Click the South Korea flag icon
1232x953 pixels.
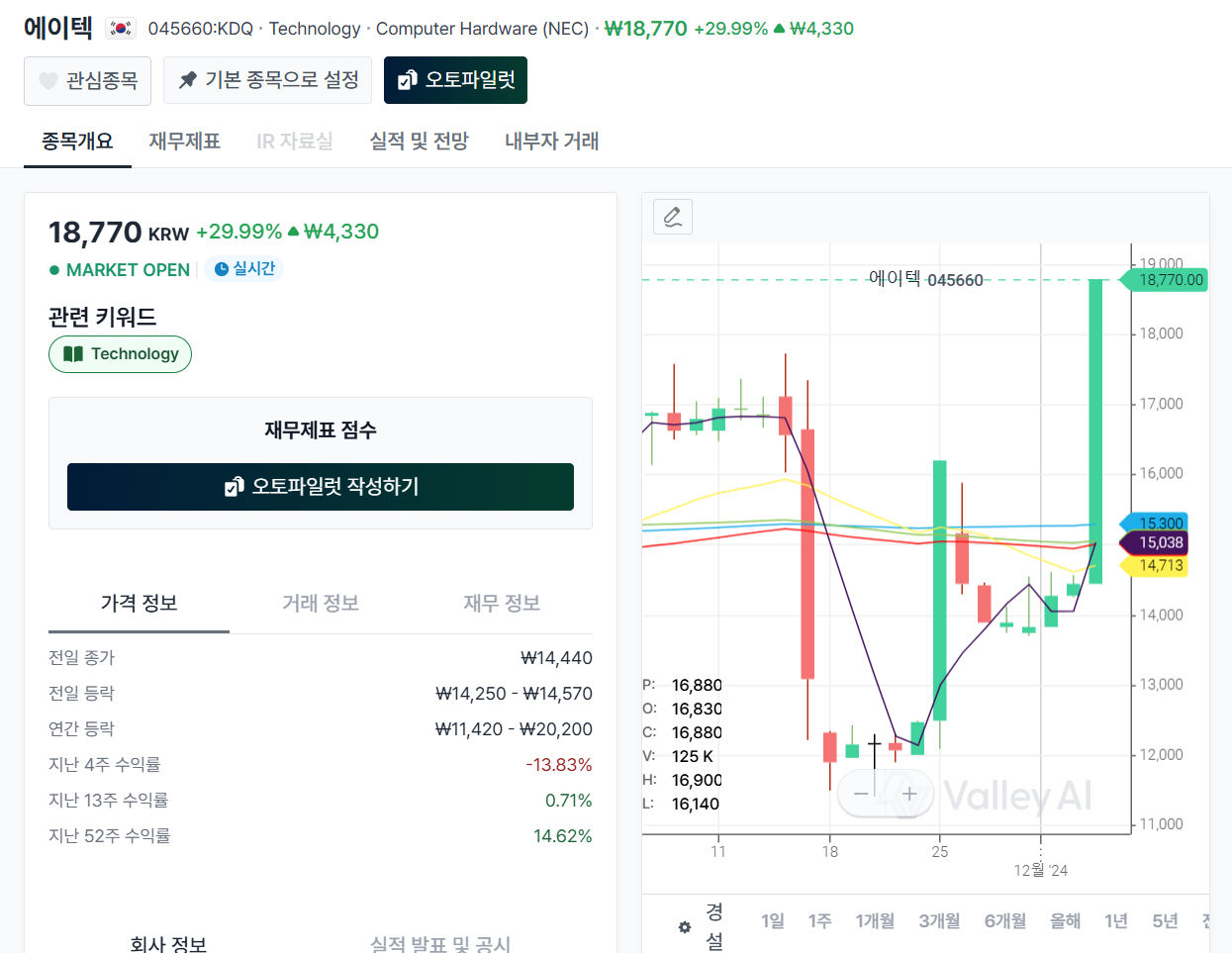coord(121,29)
